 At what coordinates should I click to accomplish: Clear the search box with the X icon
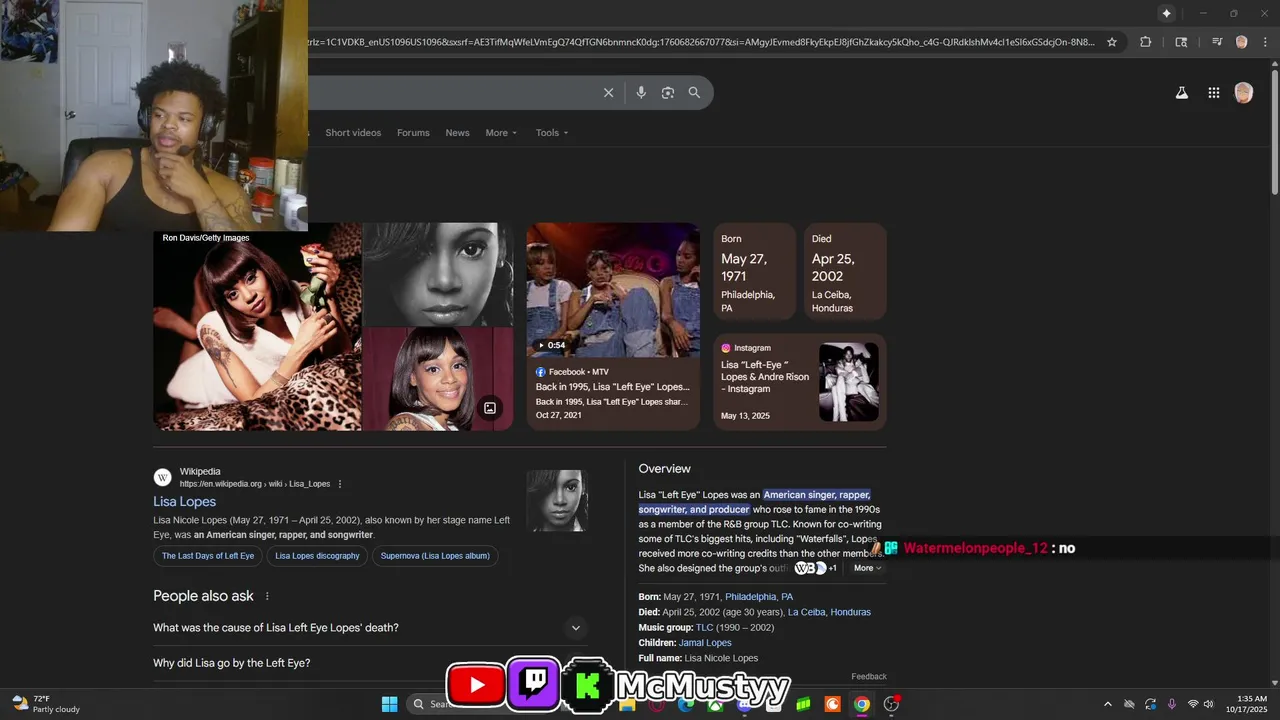608,93
